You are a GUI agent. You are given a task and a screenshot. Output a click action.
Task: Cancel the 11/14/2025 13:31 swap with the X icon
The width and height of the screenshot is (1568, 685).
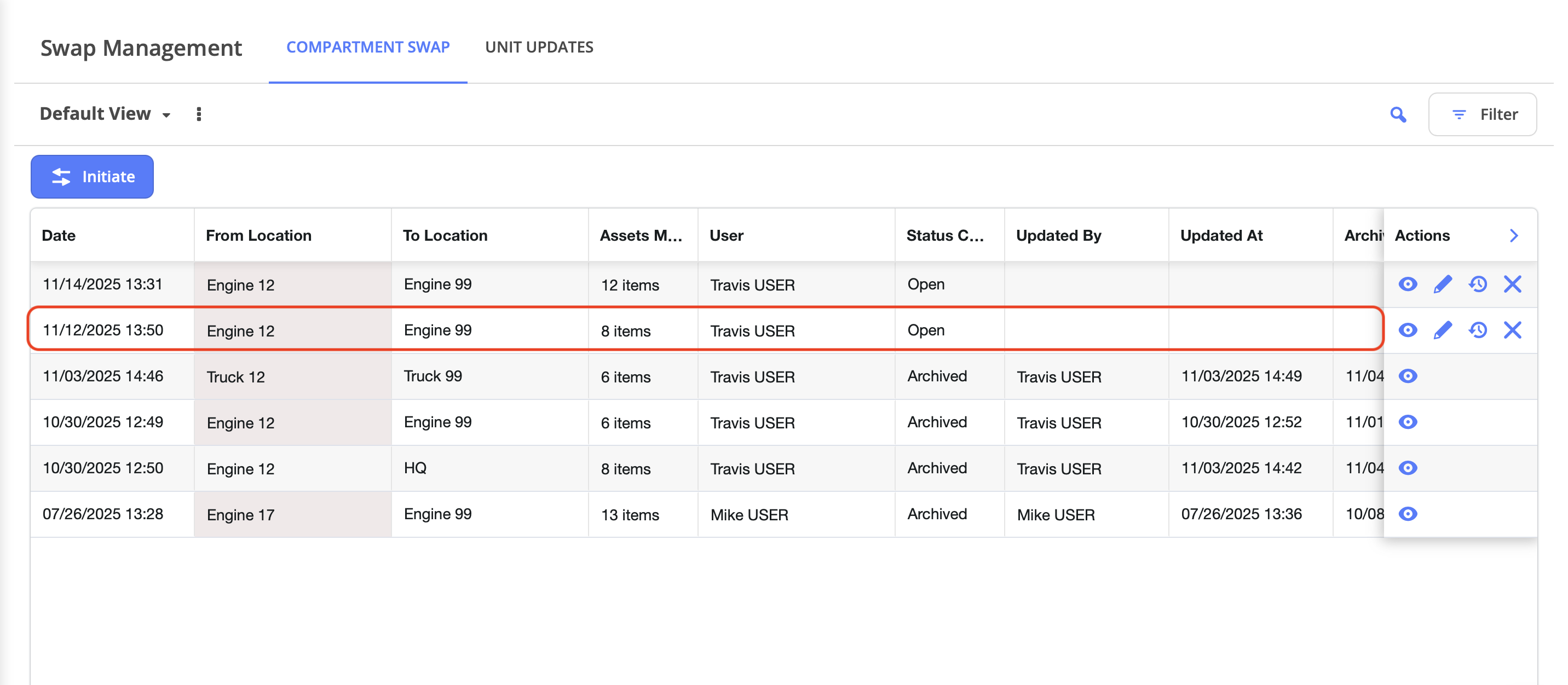[x=1512, y=284]
